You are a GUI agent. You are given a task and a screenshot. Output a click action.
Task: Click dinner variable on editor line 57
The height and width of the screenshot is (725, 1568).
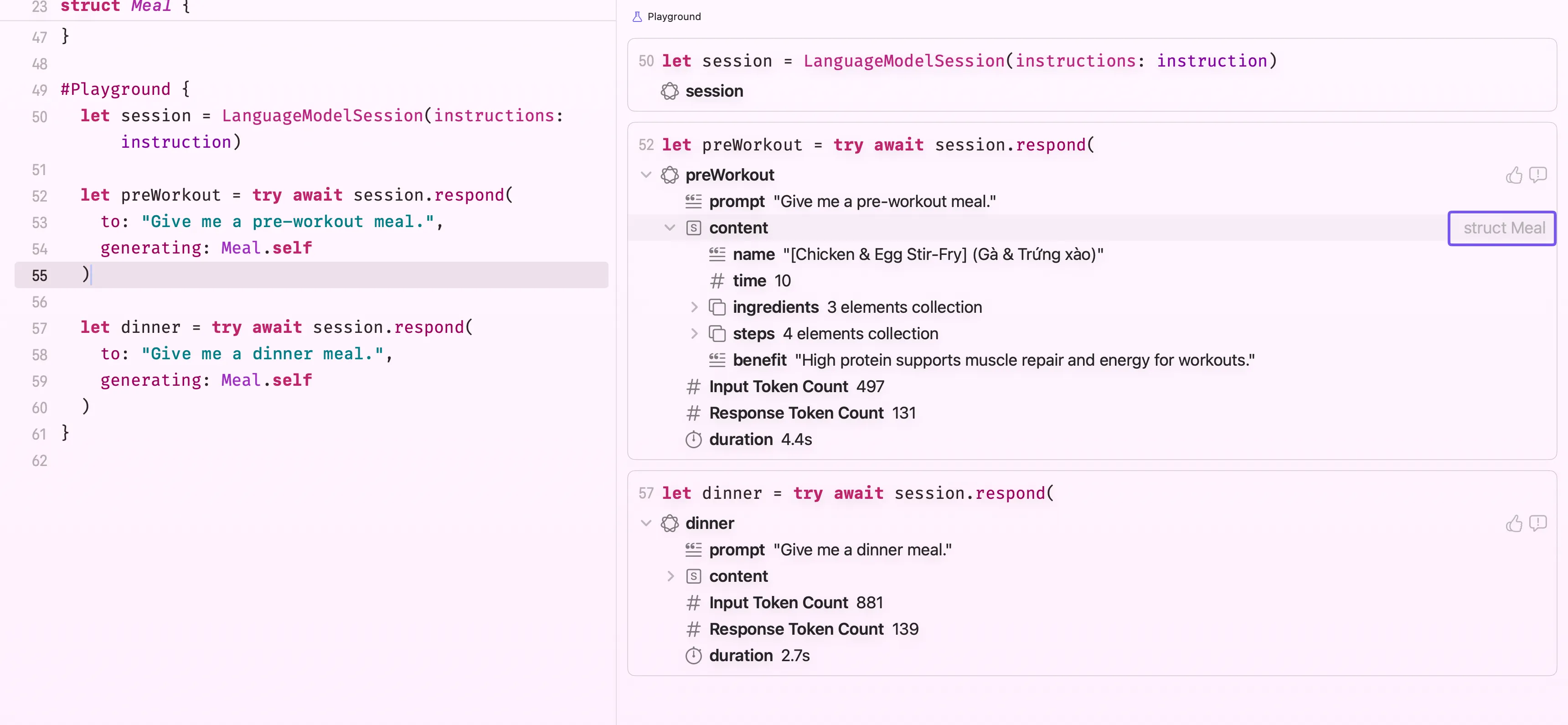150,327
